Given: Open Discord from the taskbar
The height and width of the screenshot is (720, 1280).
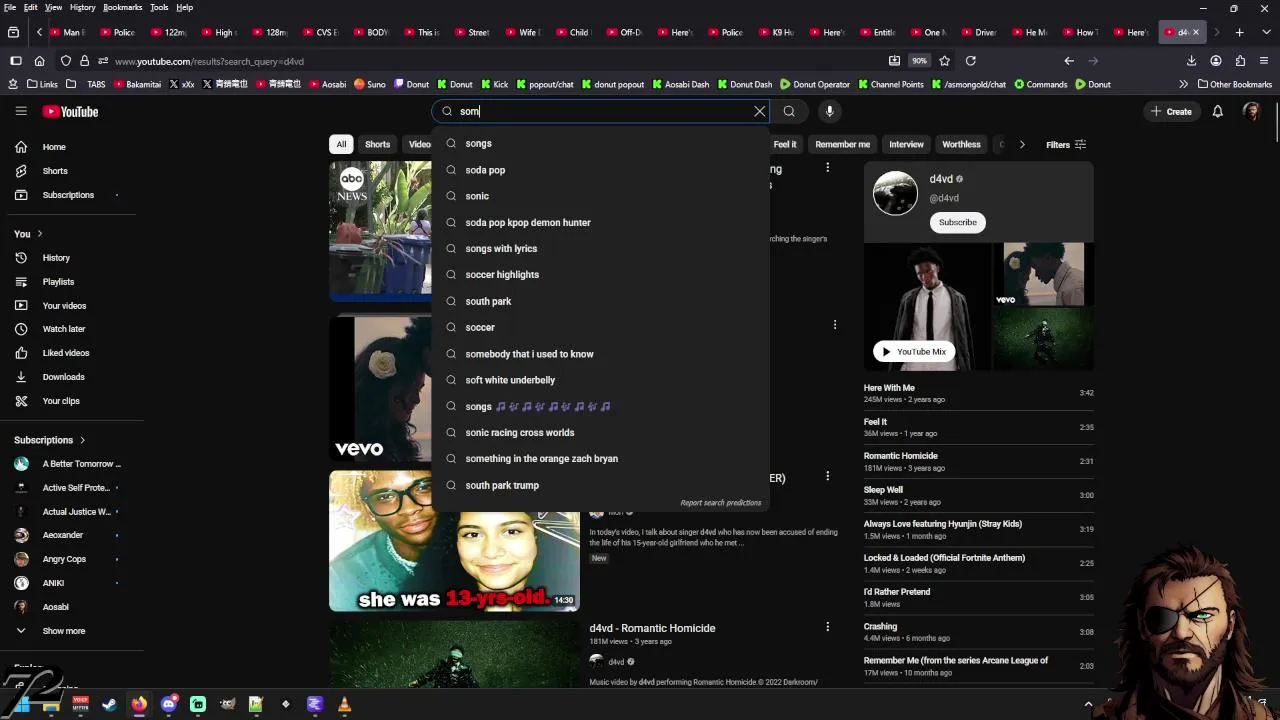Looking at the screenshot, I should pyautogui.click(x=168, y=704).
